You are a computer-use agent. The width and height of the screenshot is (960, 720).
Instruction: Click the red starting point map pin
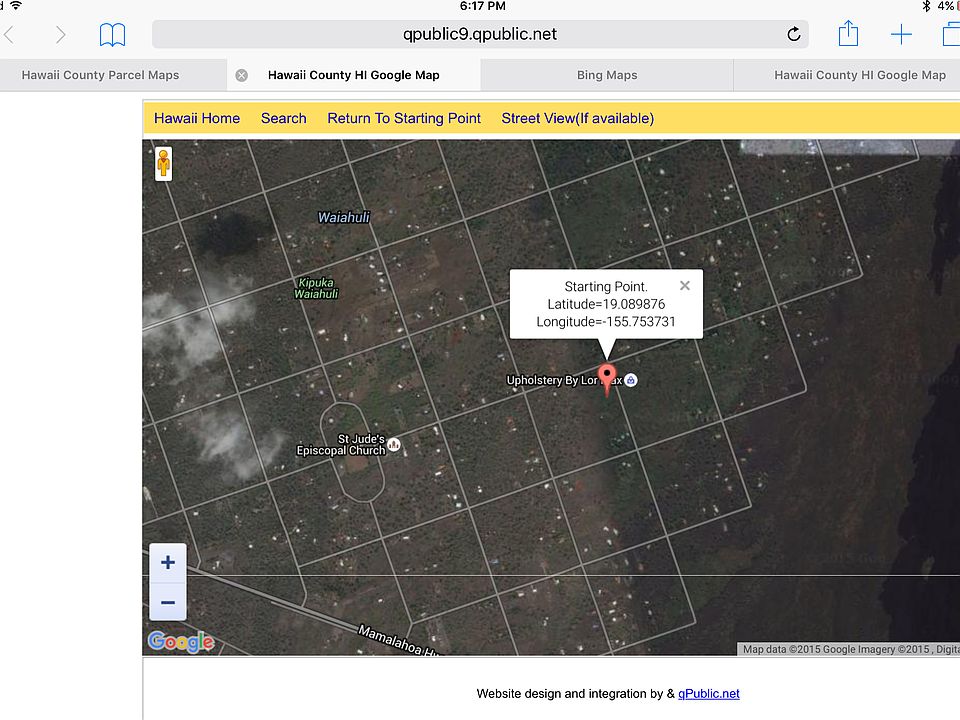tap(606, 380)
